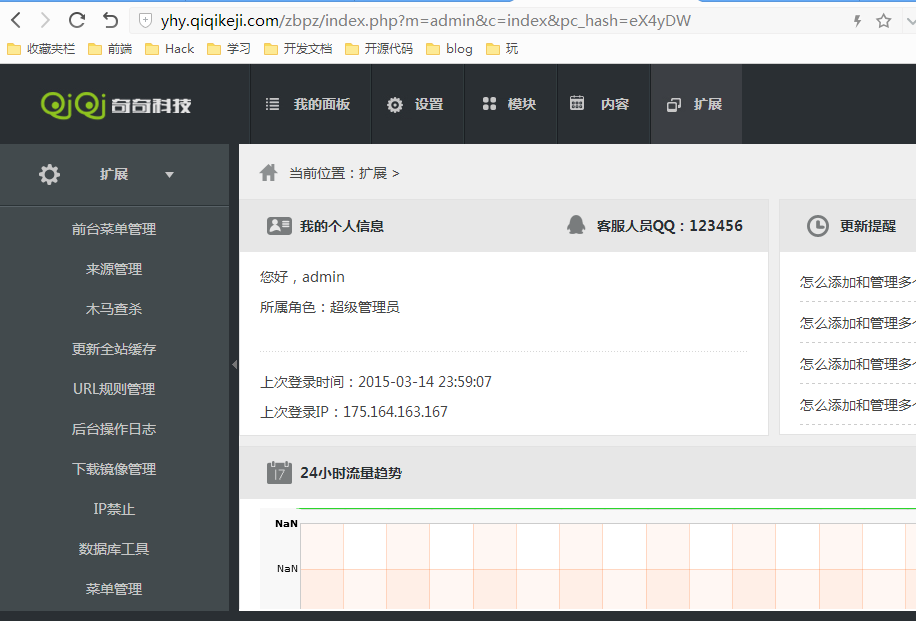Open the 前端 bookmark folder
The width and height of the screenshot is (916, 621).
pos(110,48)
